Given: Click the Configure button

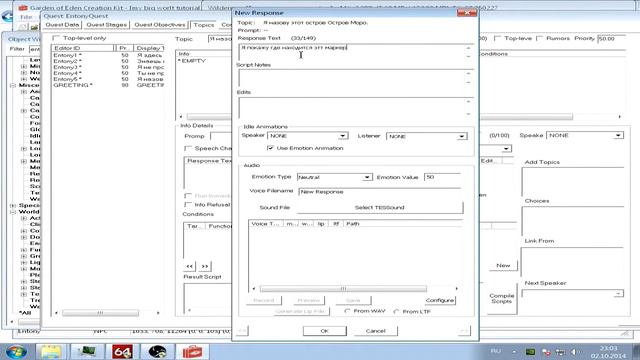Looking at the screenshot, I should coord(440,300).
